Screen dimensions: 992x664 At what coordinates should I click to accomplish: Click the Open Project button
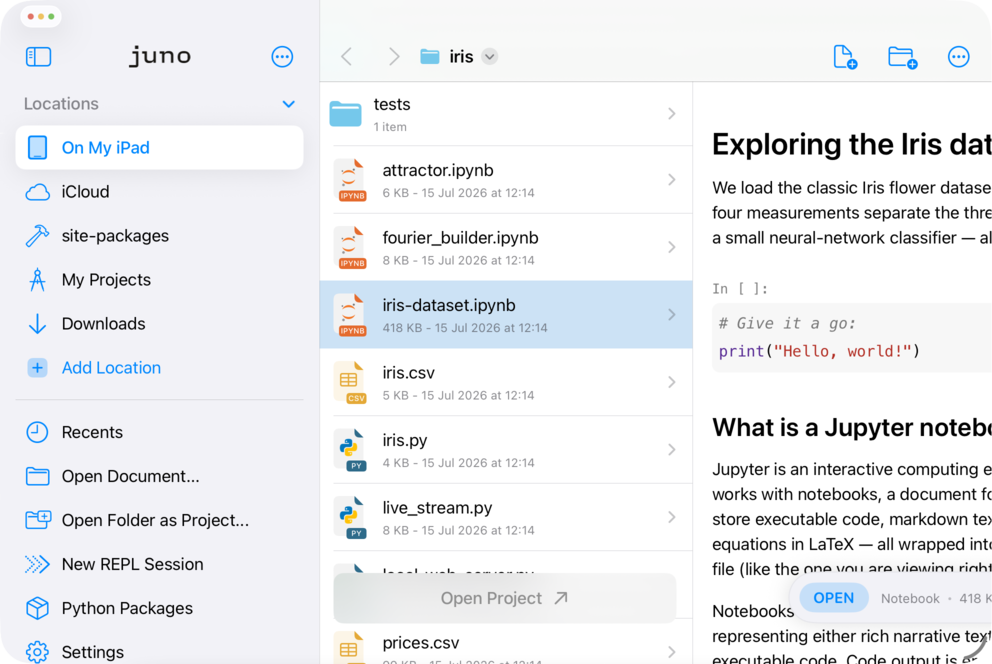click(x=504, y=598)
